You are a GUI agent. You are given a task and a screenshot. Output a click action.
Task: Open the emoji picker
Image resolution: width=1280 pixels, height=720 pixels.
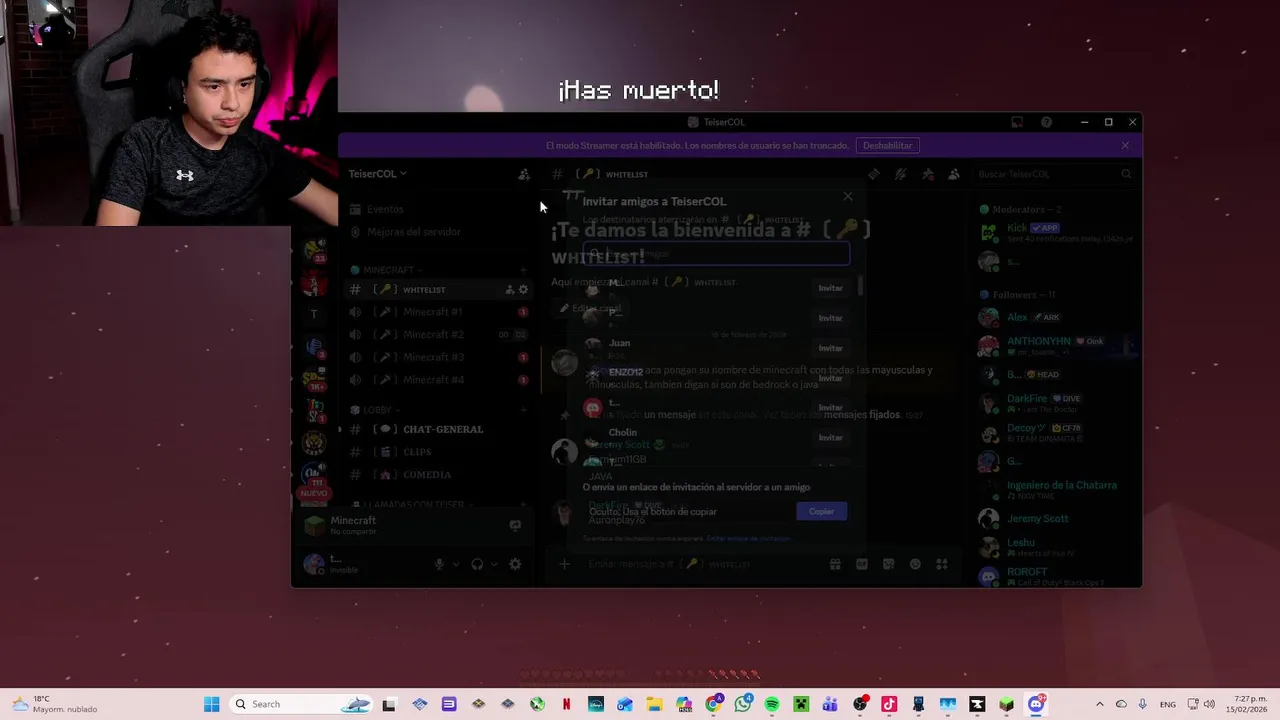[x=915, y=565]
